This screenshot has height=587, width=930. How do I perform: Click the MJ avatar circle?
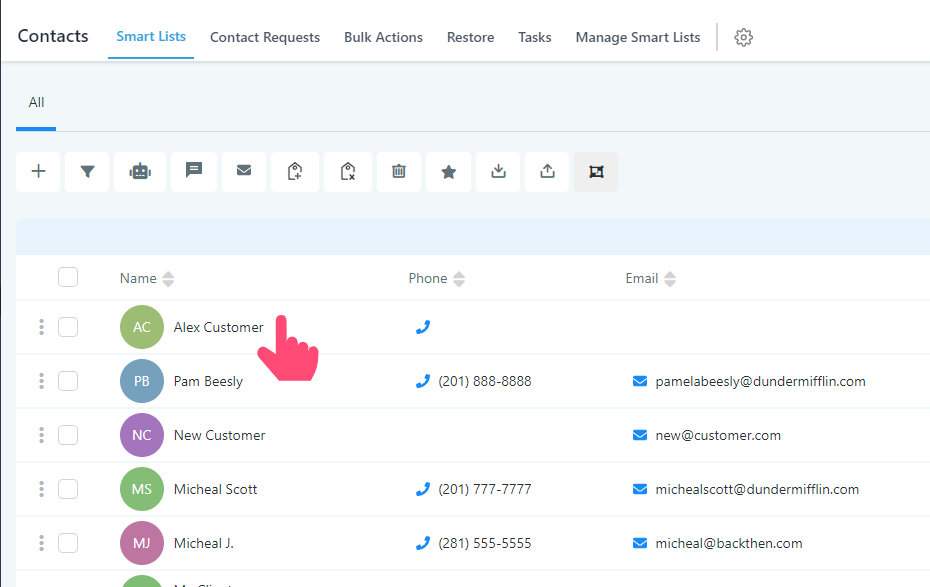(x=142, y=543)
